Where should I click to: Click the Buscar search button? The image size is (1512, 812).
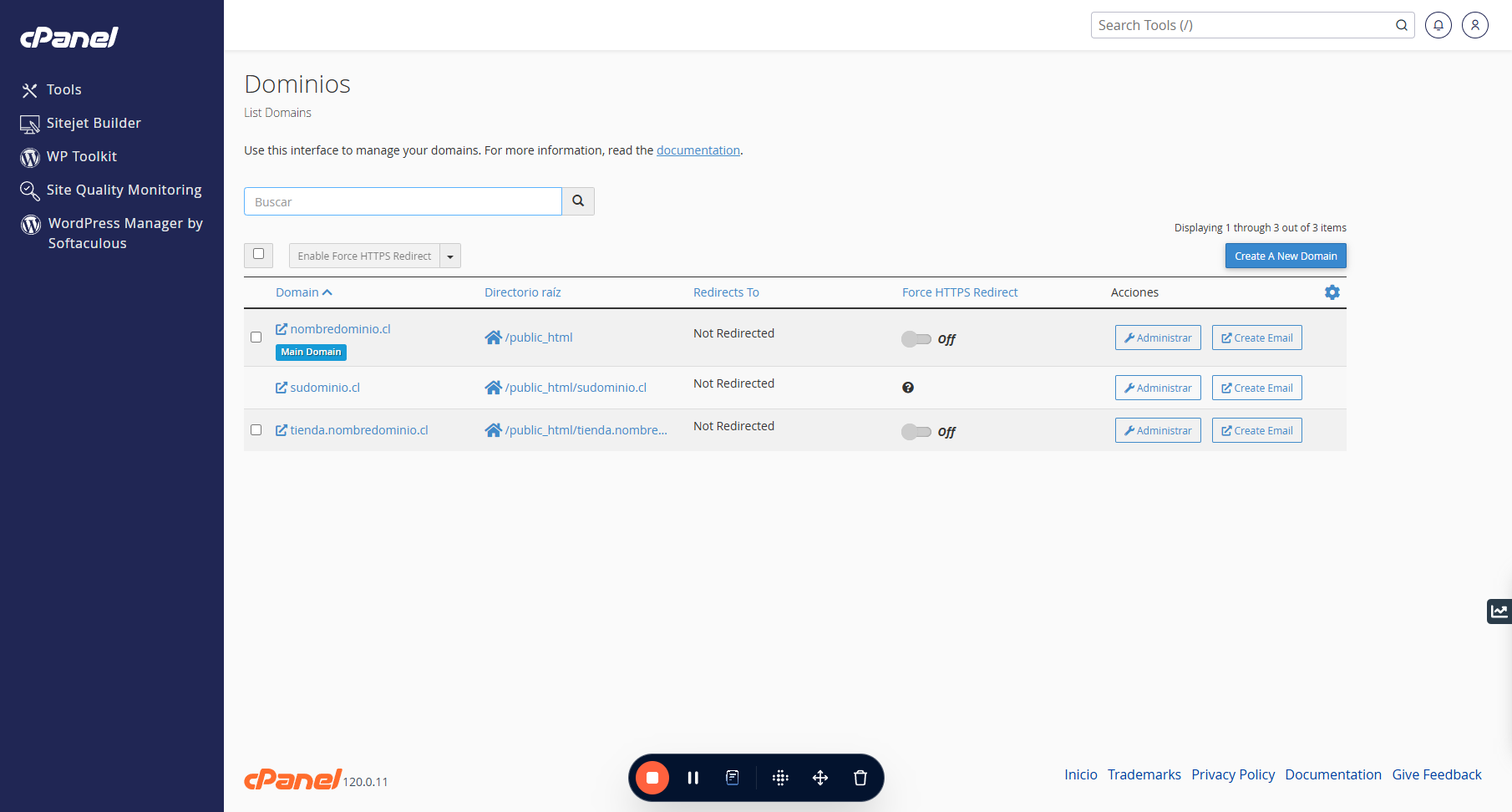(x=578, y=201)
